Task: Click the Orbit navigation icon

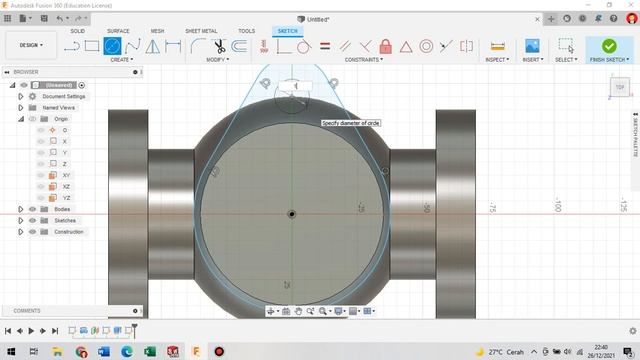Action: pyautogui.click(x=270, y=311)
